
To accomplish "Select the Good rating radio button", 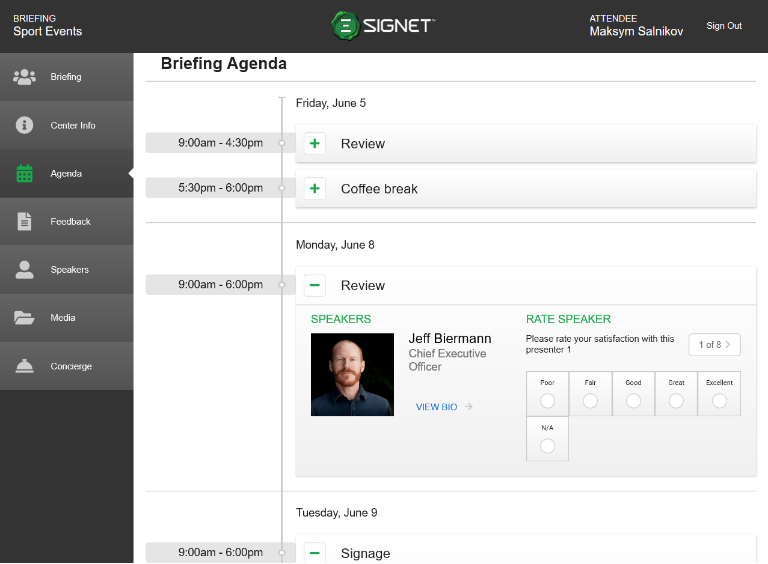I will 633,401.
